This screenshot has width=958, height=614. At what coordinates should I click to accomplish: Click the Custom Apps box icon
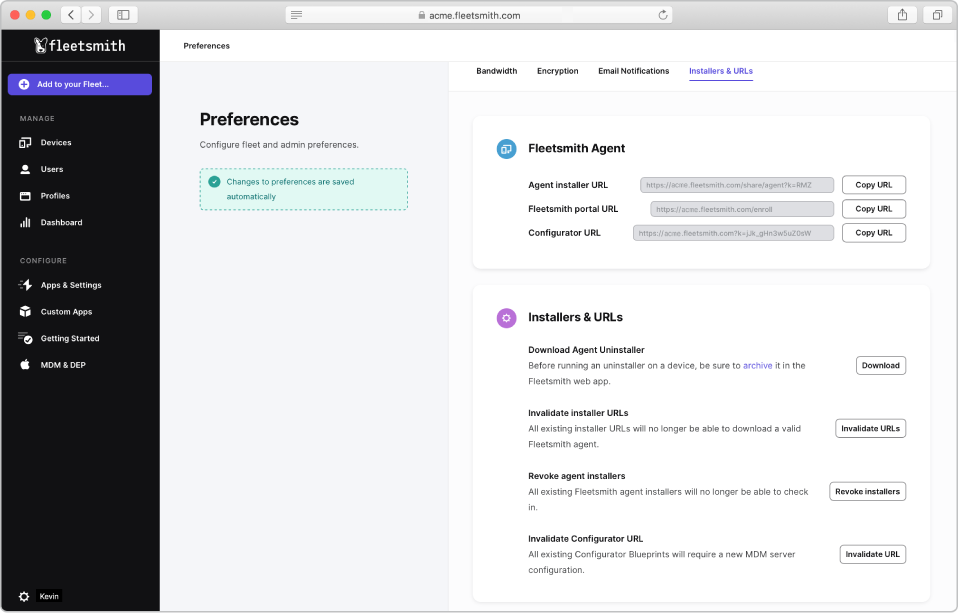point(25,312)
